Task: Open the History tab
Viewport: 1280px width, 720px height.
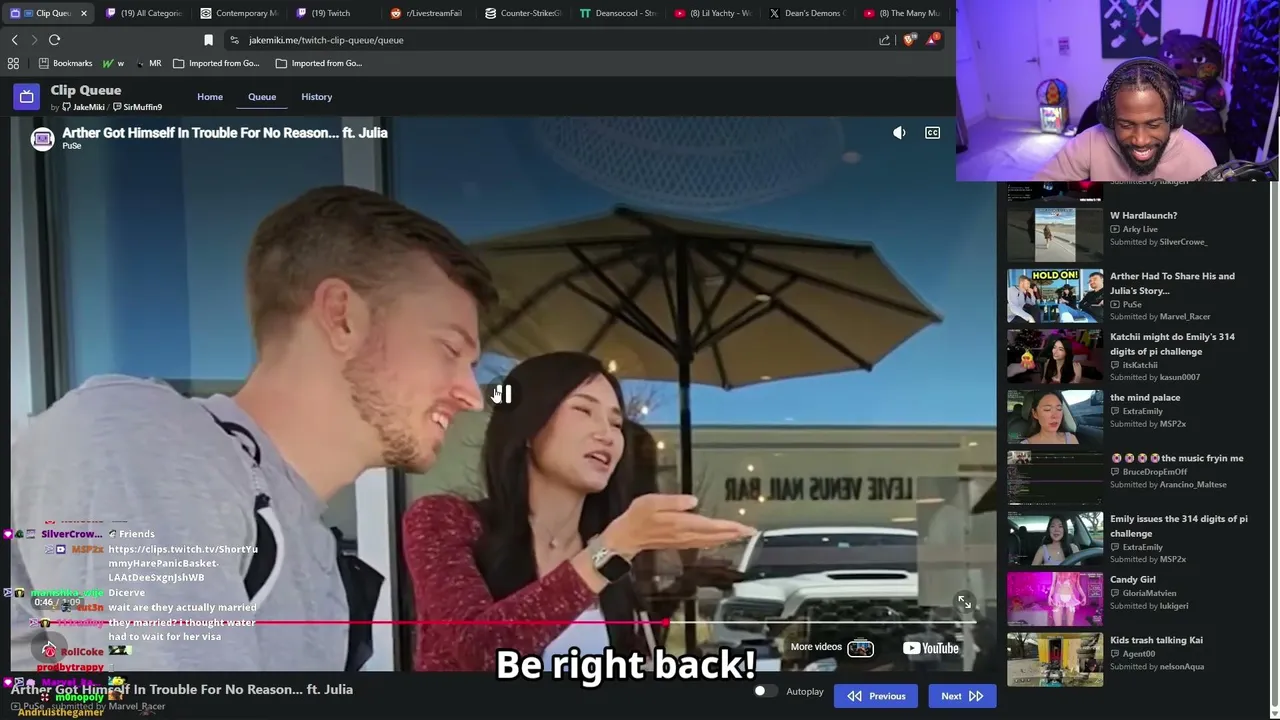Action: (x=317, y=97)
